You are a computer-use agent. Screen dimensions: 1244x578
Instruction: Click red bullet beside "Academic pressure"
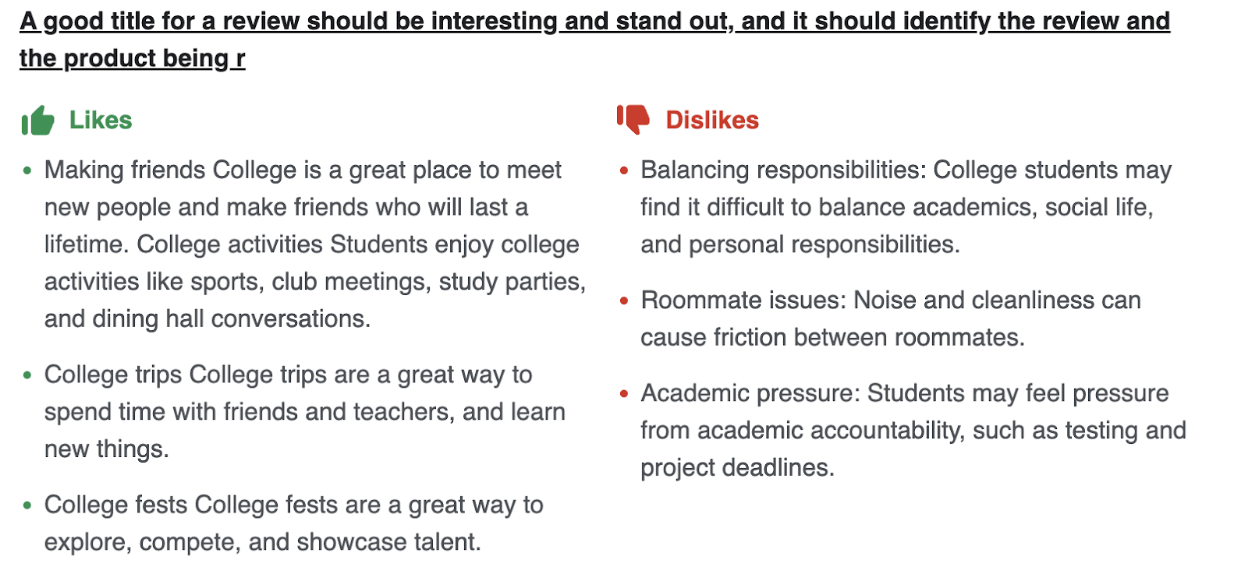click(624, 395)
